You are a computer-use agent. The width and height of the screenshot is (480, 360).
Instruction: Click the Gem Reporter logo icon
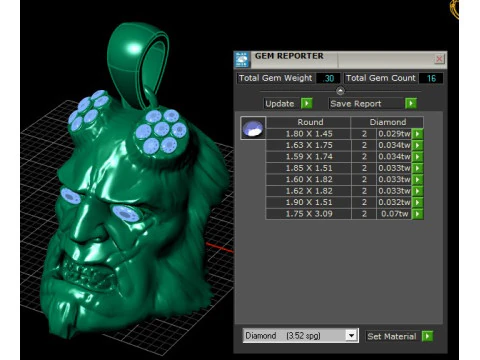241,60
